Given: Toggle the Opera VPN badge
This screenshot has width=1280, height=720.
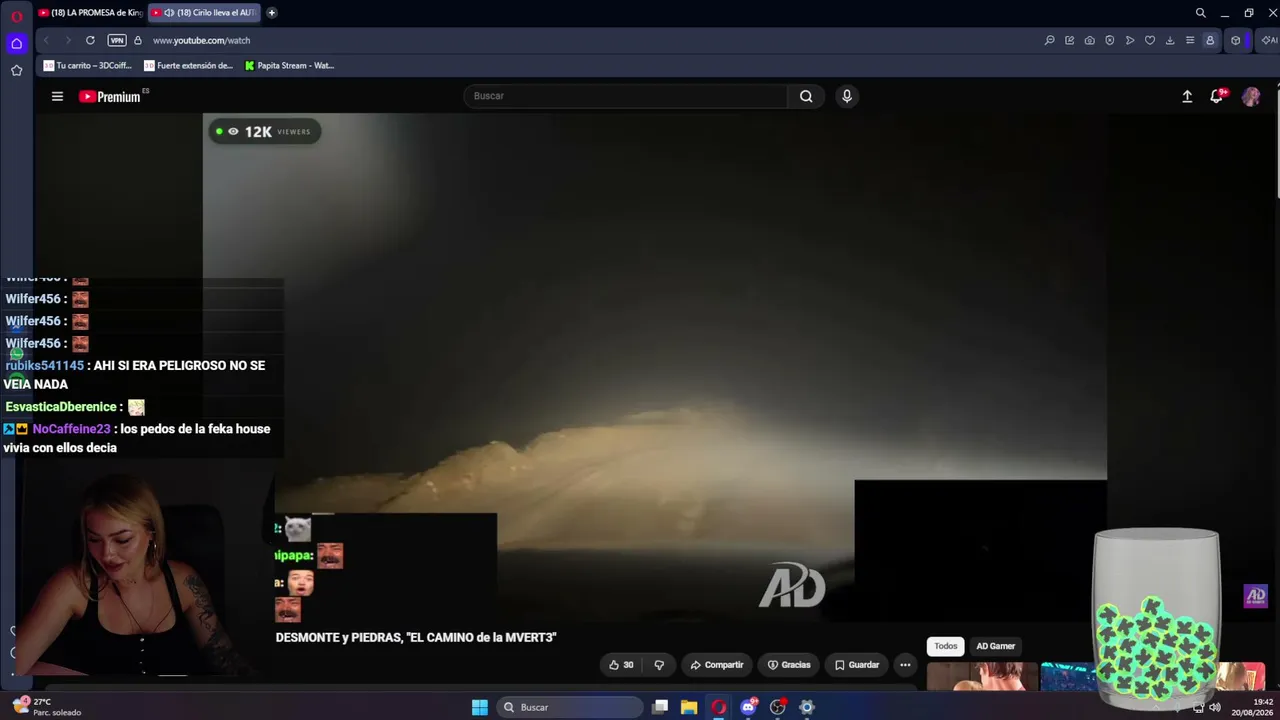Looking at the screenshot, I should pyautogui.click(x=117, y=40).
